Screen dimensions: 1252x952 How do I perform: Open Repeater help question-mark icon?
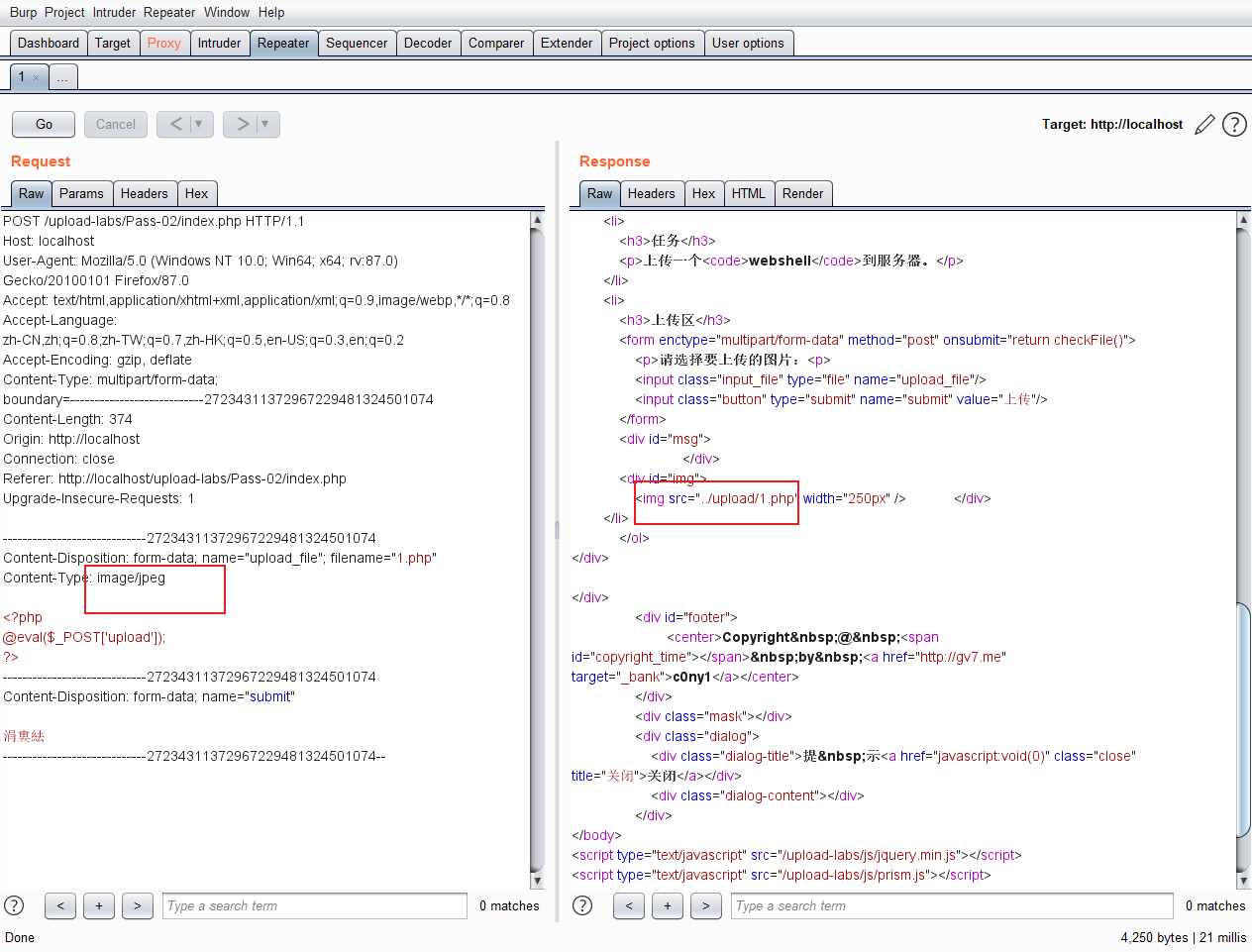pos(1234,125)
